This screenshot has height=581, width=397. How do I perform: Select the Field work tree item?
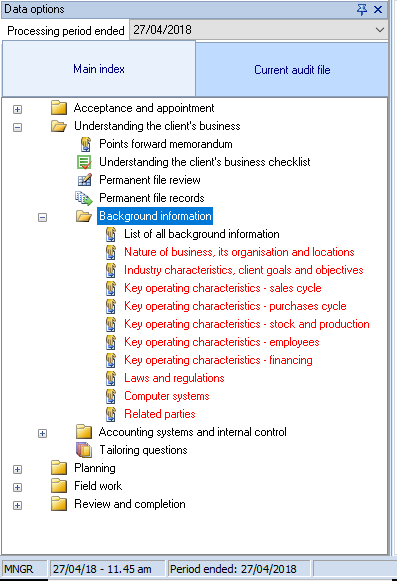point(98,486)
